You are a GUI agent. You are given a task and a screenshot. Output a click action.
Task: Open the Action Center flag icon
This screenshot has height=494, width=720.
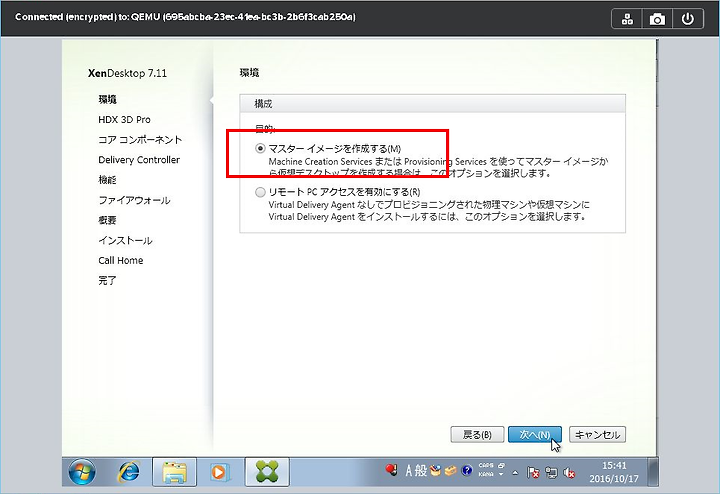click(533, 472)
